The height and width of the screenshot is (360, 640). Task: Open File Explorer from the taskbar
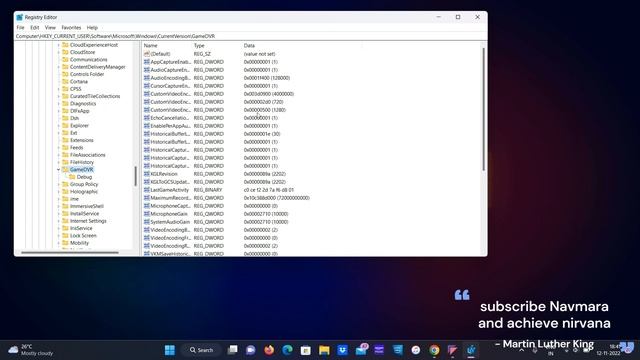pos(324,350)
